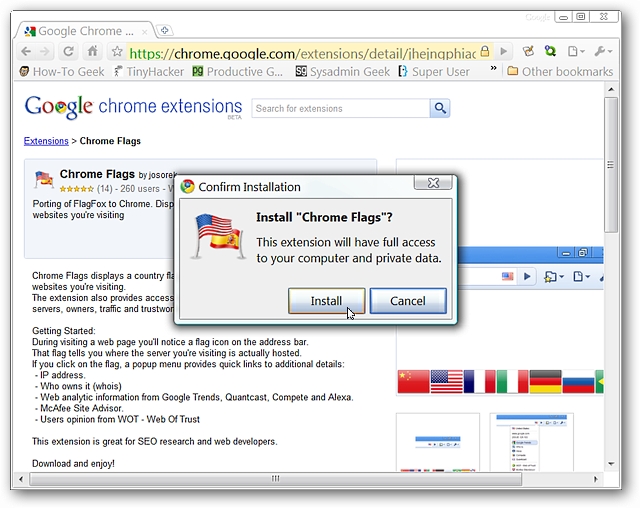This screenshot has height=508, width=640.
Task: Reload the current page
Action: pos(69,51)
